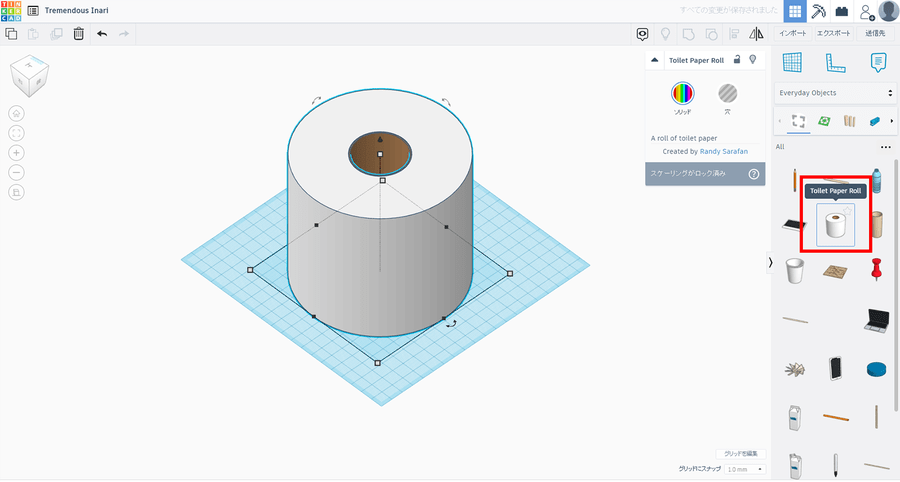Click the Import button

point(795,33)
